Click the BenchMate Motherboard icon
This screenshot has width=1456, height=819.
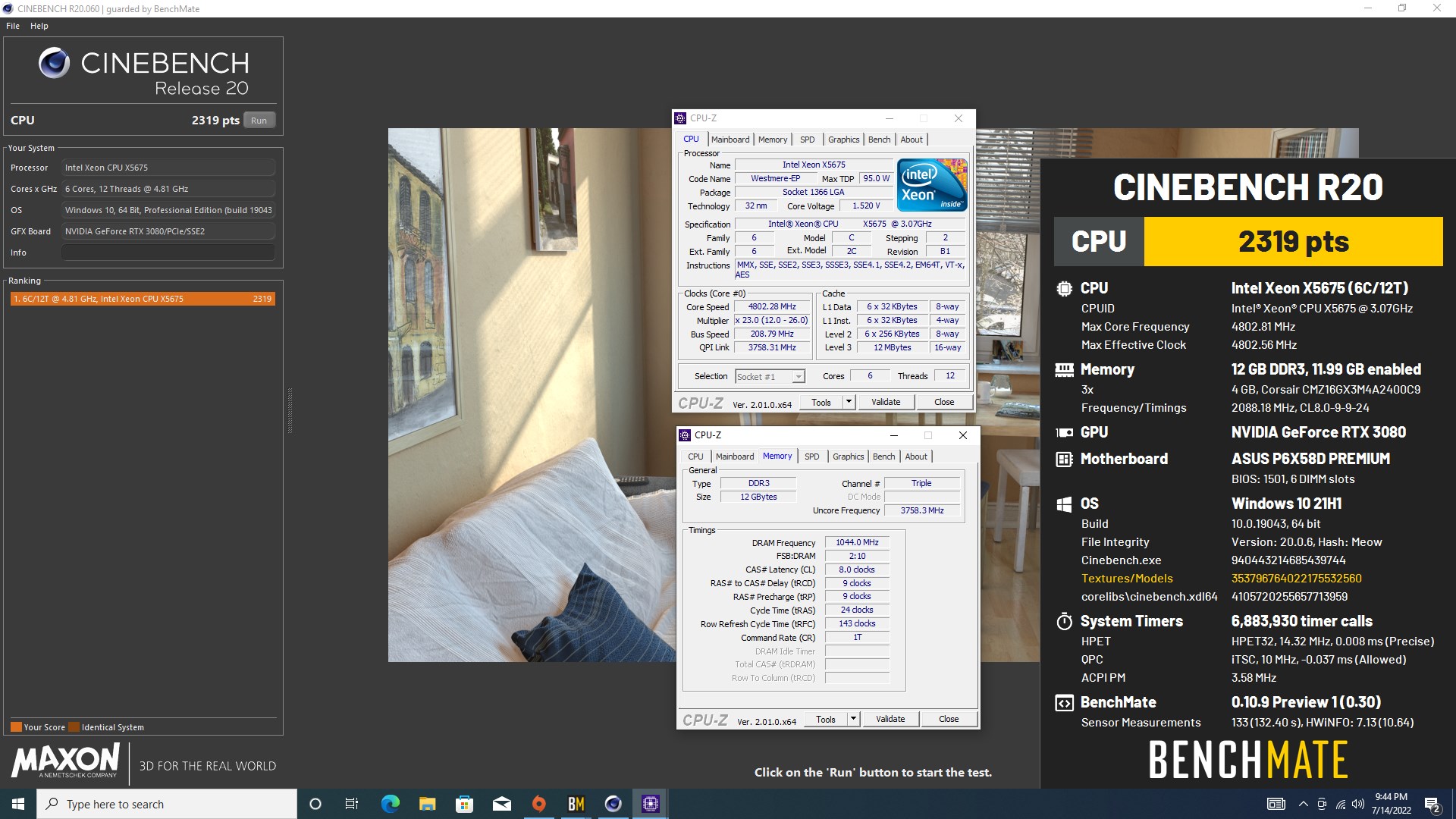pos(1064,459)
